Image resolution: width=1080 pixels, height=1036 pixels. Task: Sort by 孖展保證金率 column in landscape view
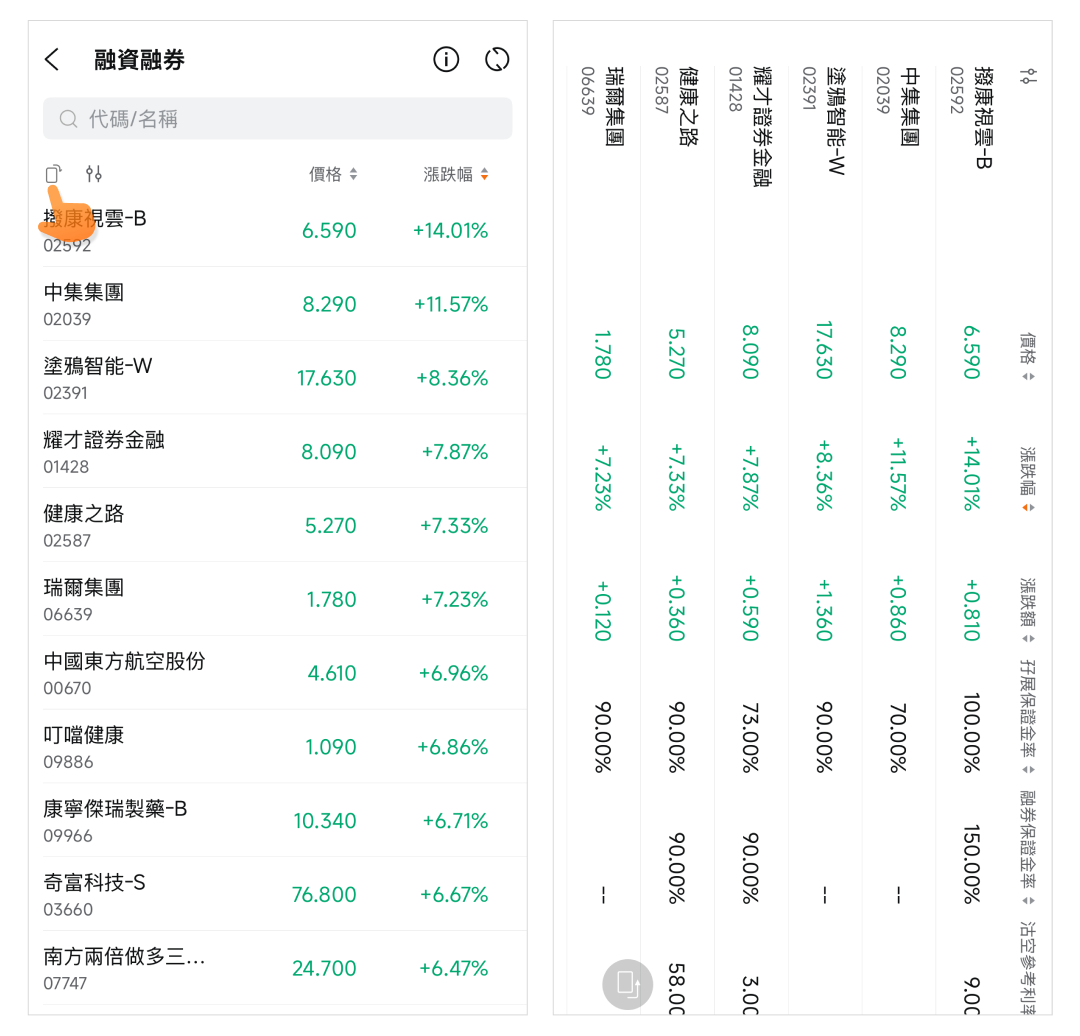(1028, 717)
